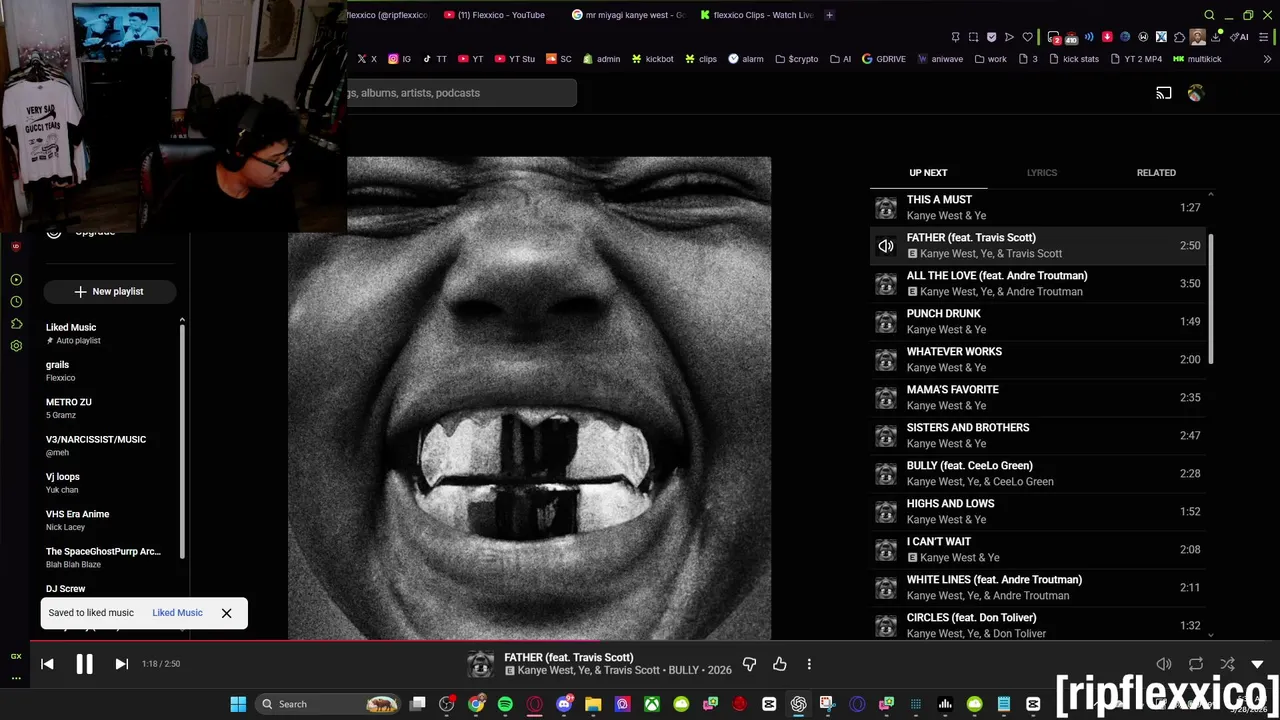Open the V3/NARCISSIST/MUSIC playlist
This screenshot has width=1280, height=720.
(x=110, y=445)
